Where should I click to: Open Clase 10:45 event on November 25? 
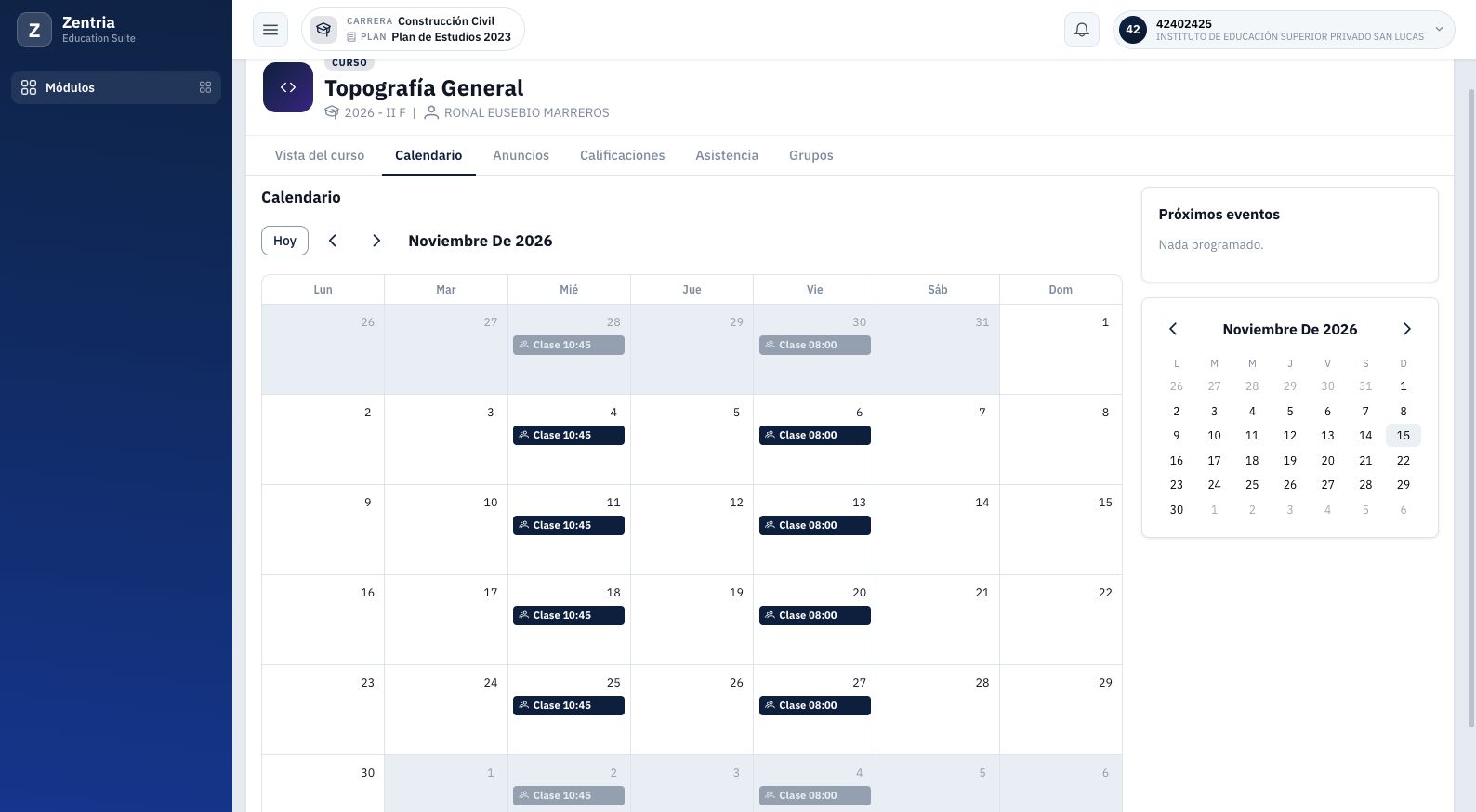569,705
